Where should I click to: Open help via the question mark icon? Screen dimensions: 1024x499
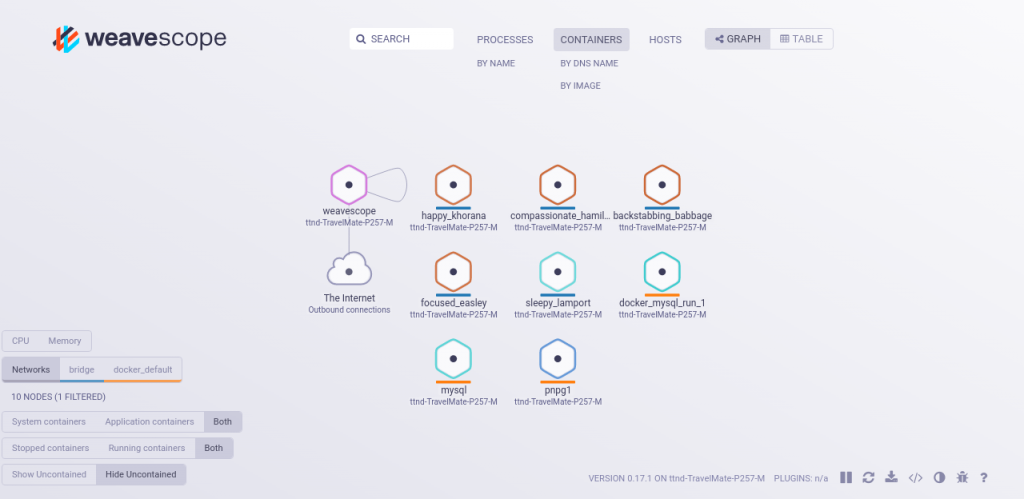pos(985,478)
